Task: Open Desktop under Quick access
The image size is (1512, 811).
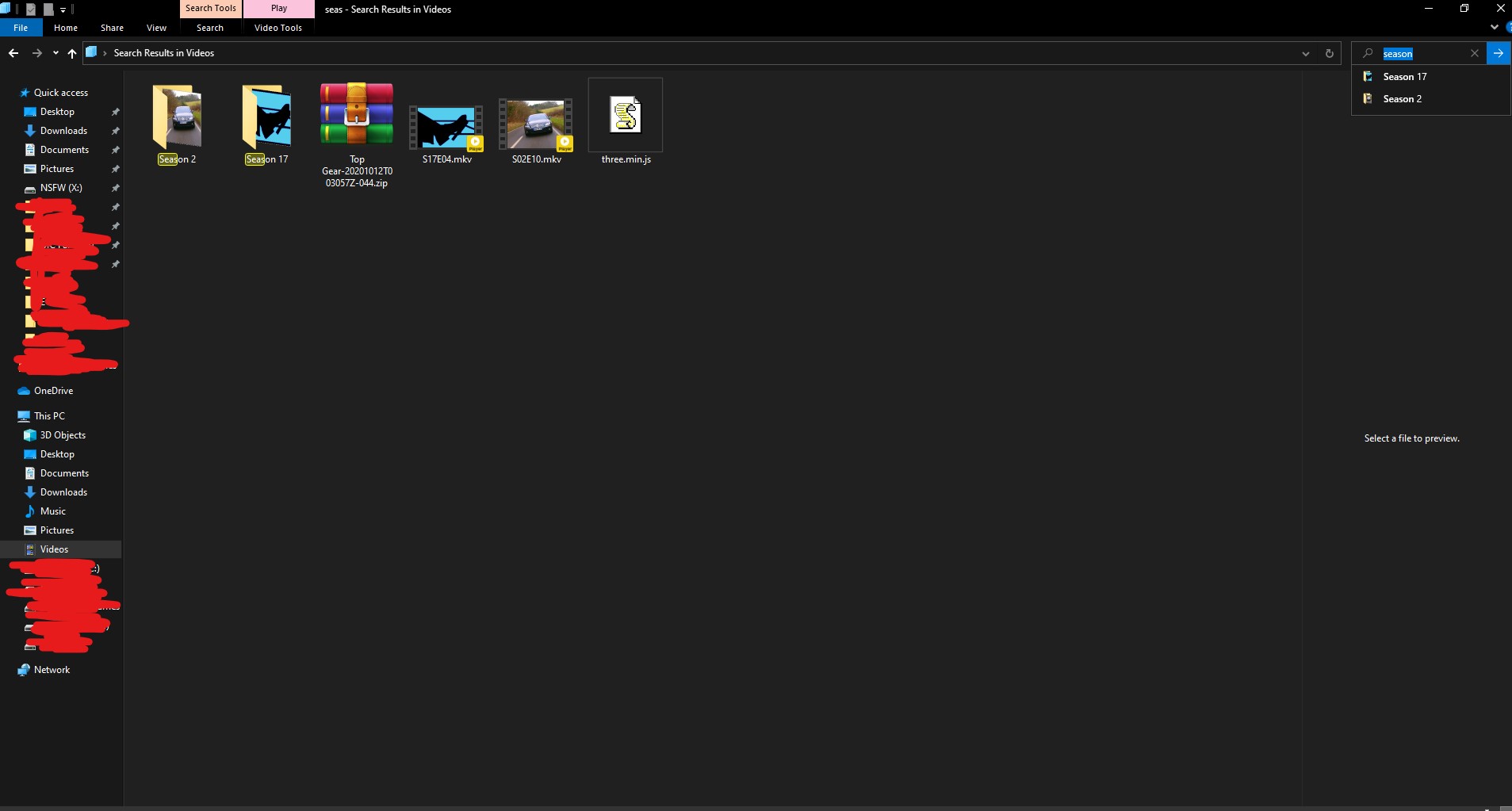Action: pyautogui.click(x=57, y=112)
